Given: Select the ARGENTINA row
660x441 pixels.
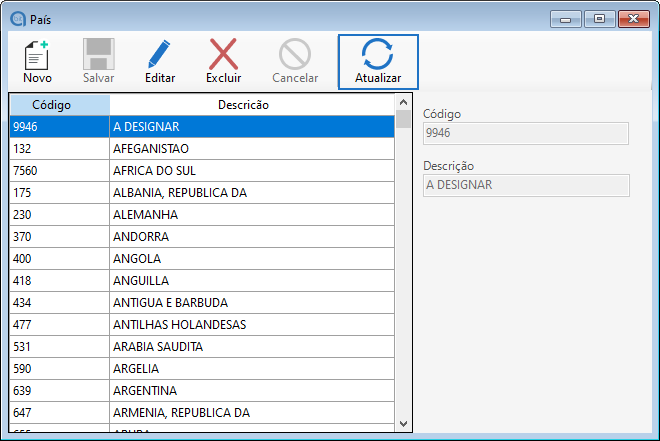Looking at the screenshot, I should point(200,390).
